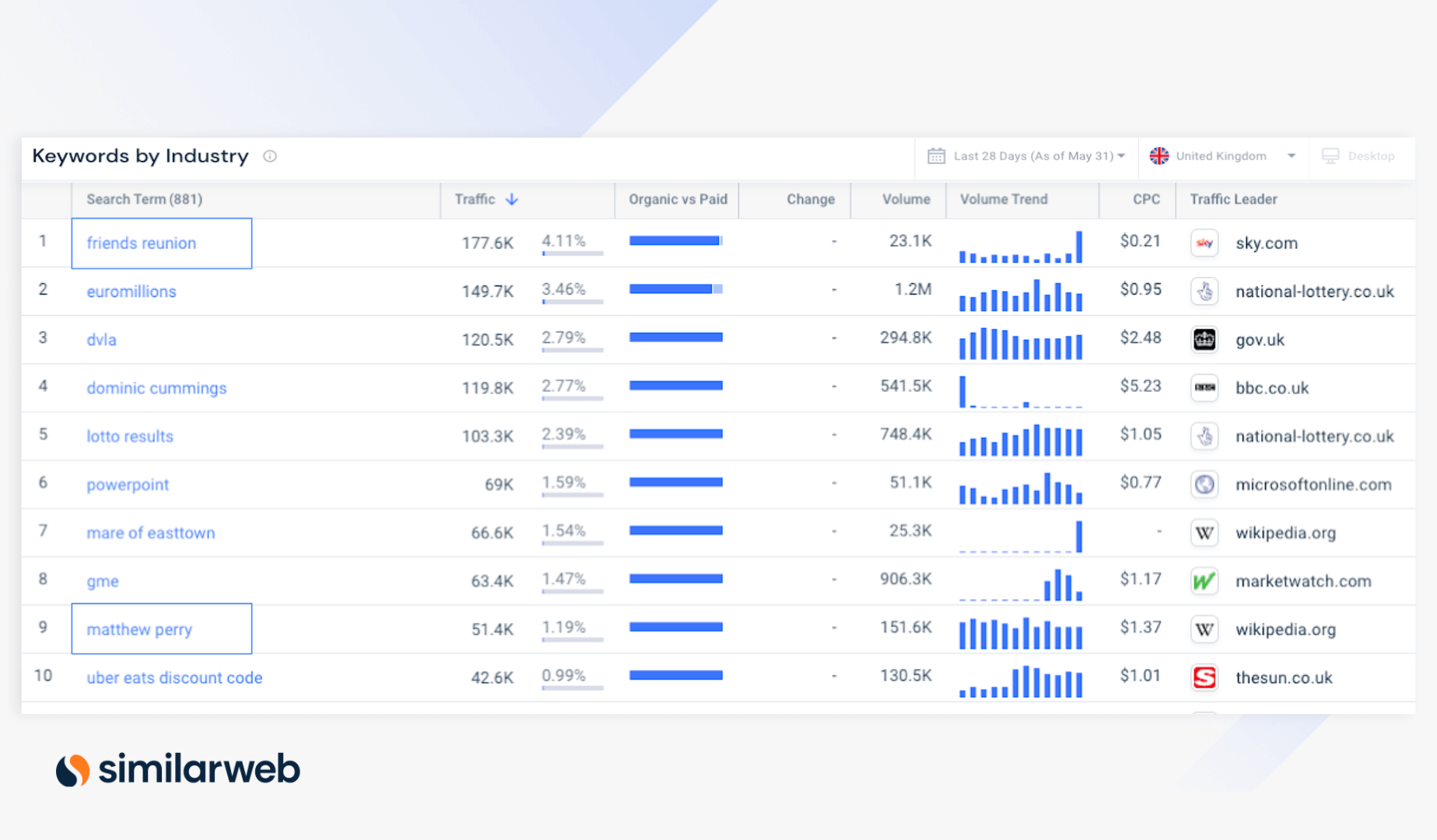Open the lotto results keyword link
The height and width of the screenshot is (840, 1437).
(130, 436)
